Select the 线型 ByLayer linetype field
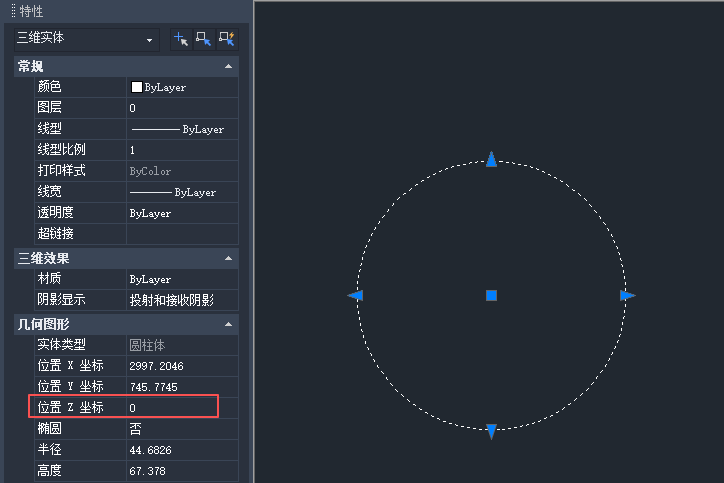This screenshot has width=724, height=483. tap(180, 129)
